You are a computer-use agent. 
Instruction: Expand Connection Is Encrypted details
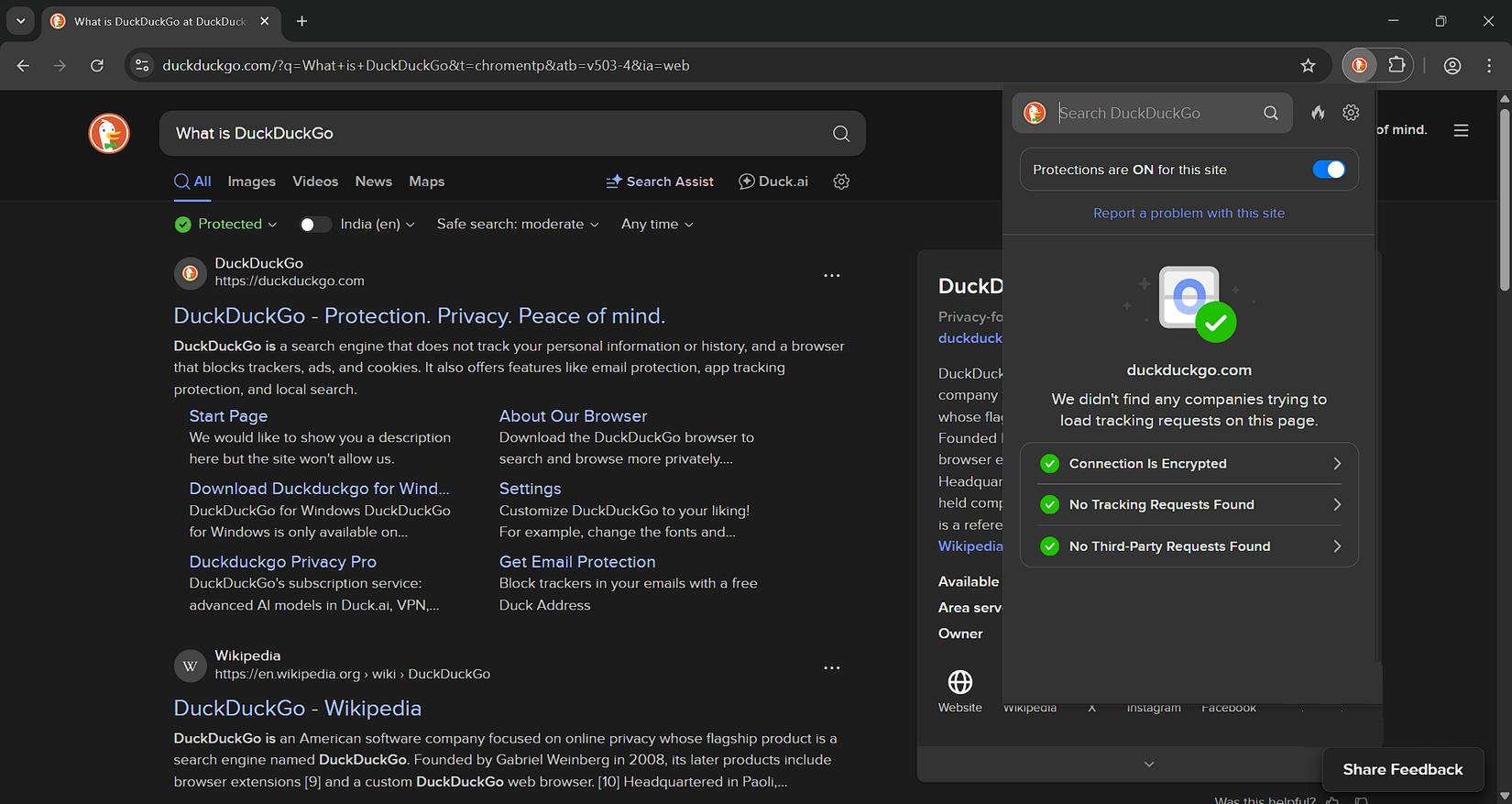(x=1189, y=464)
